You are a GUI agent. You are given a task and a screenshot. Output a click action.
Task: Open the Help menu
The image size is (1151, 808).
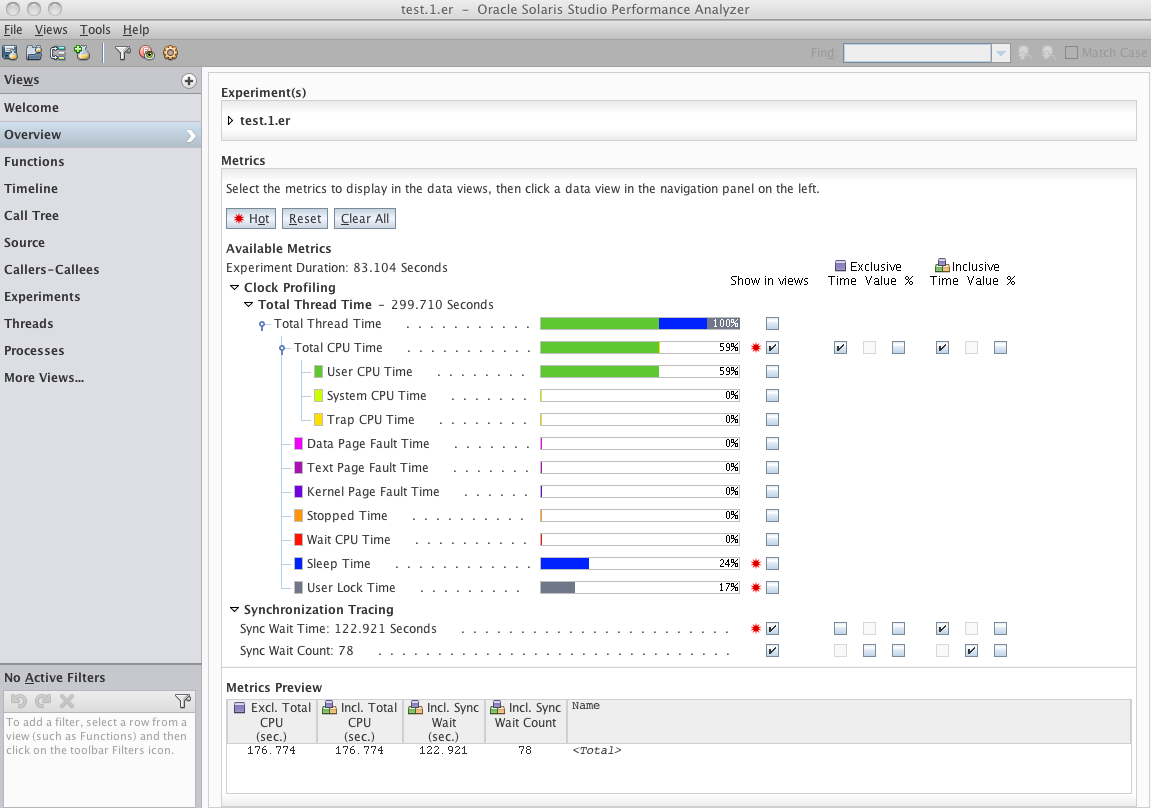[x=136, y=29]
